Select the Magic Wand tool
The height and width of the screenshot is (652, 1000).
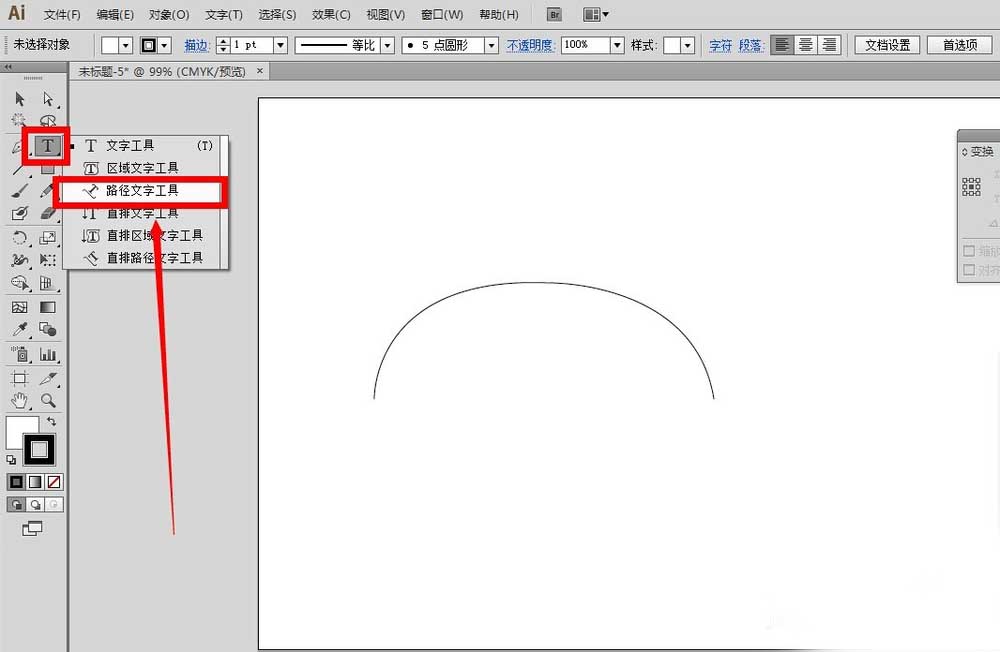(x=19, y=120)
